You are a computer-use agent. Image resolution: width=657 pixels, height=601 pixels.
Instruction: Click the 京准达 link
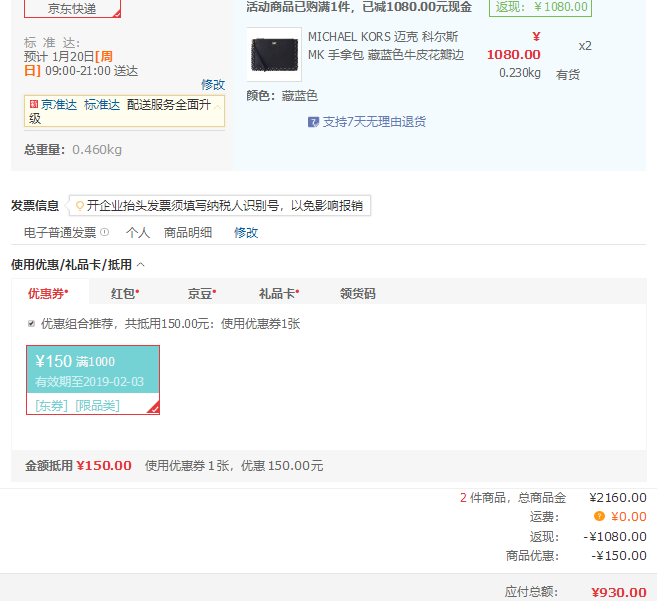(59, 104)
